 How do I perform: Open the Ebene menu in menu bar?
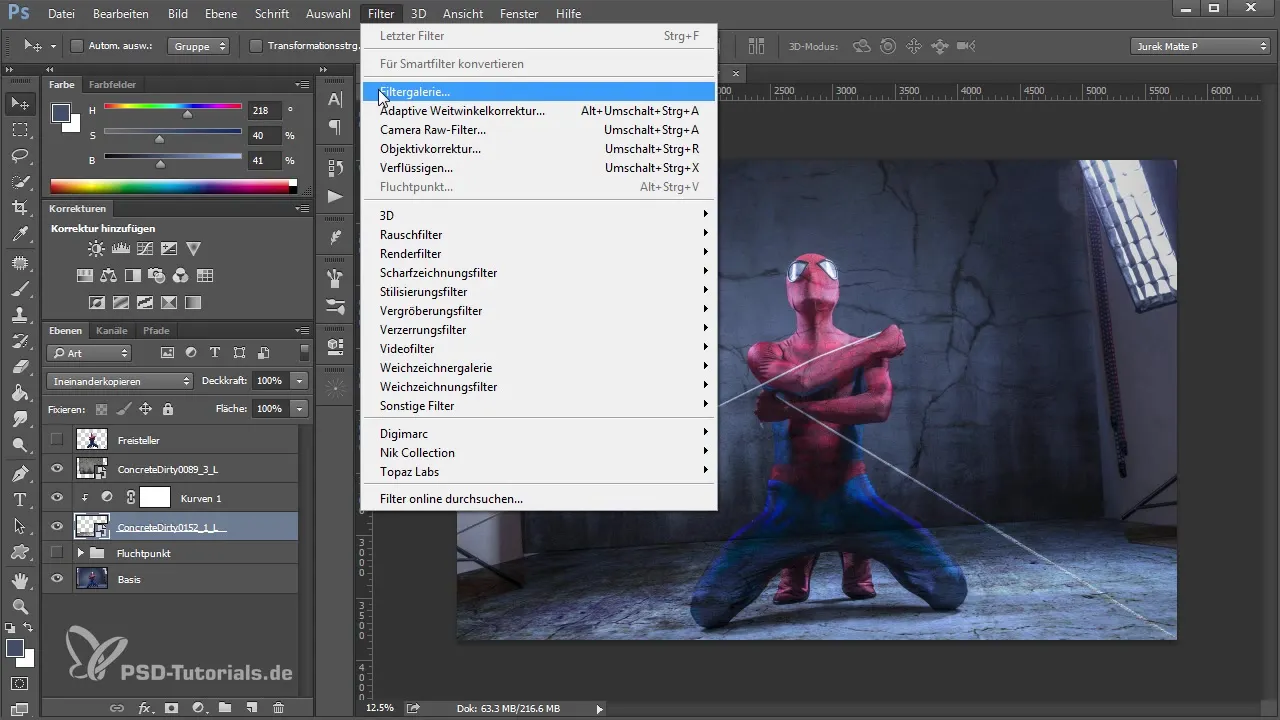221,14
